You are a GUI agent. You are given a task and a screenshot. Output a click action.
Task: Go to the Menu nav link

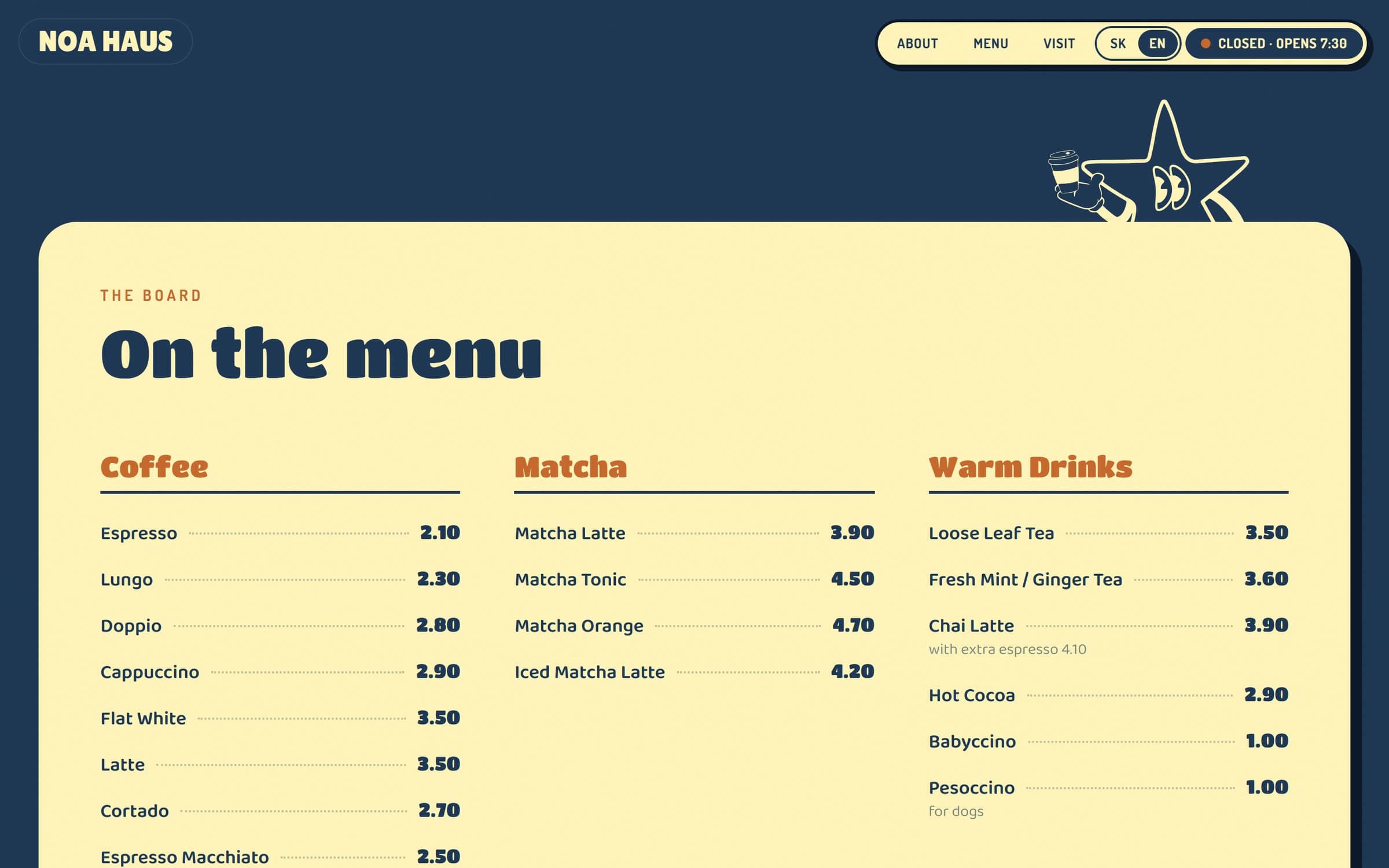990,43
